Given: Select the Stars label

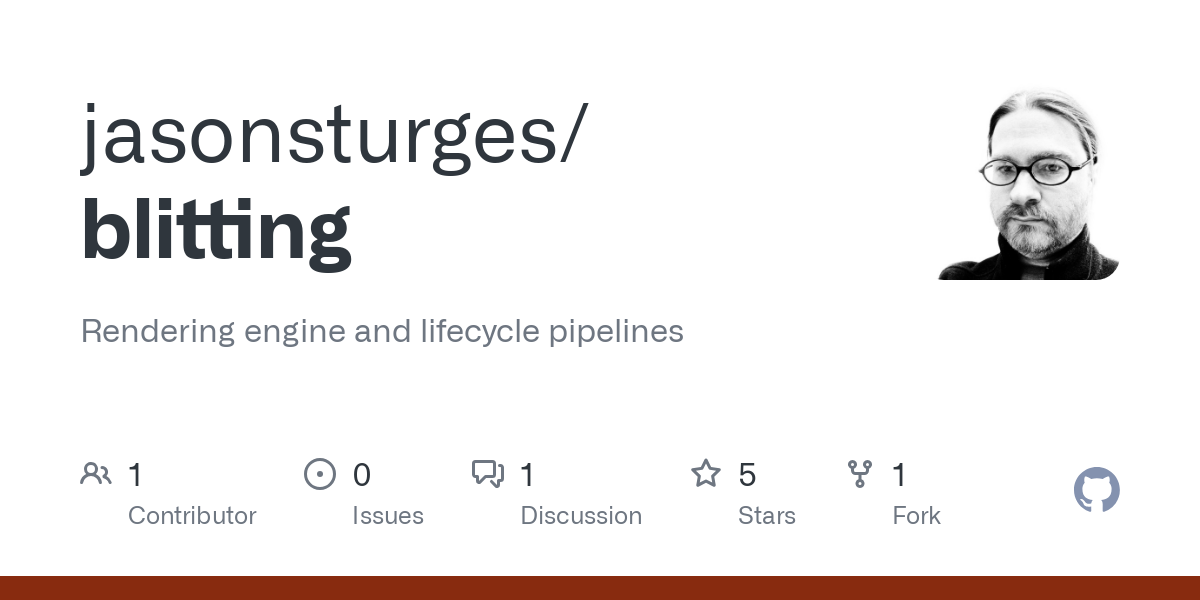Looking at the screenshot, I should 767,516.
